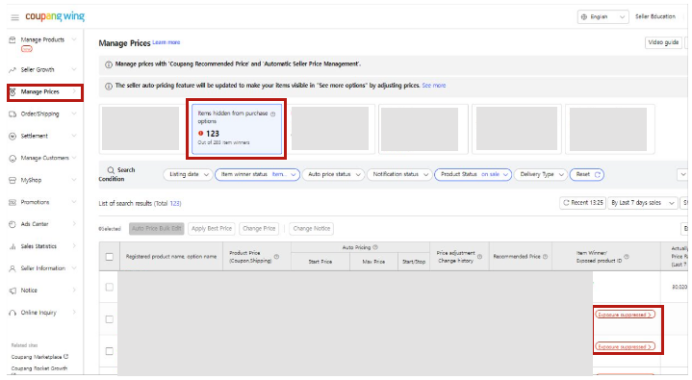Click the Promotions sidebar icon
Image resolution: width=692 pixels, height=380 pixels.
tap(12, 202)
